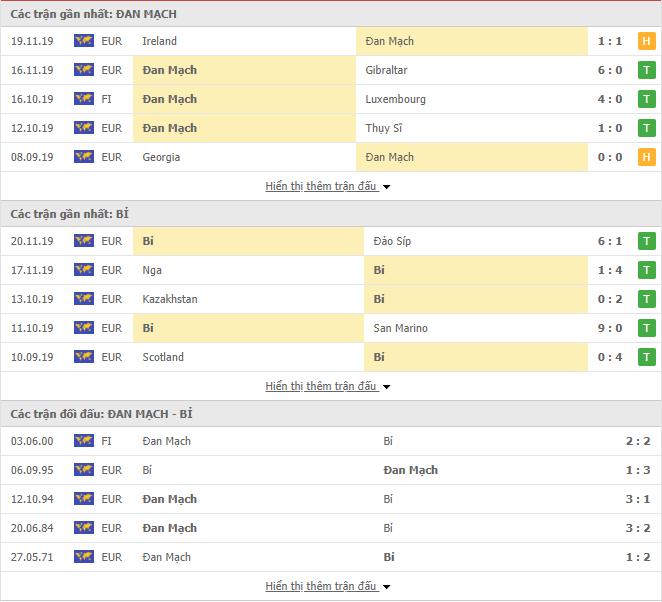
Task: Click the flag icon on Bỉ vs Đảo Síp row
Action: (x=84, y=241)
